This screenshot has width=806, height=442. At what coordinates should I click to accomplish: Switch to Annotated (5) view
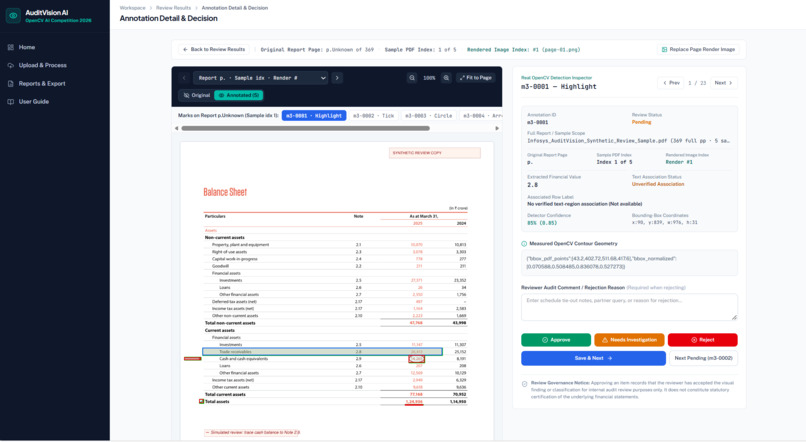pyautogui.click(x=239, y=95)
